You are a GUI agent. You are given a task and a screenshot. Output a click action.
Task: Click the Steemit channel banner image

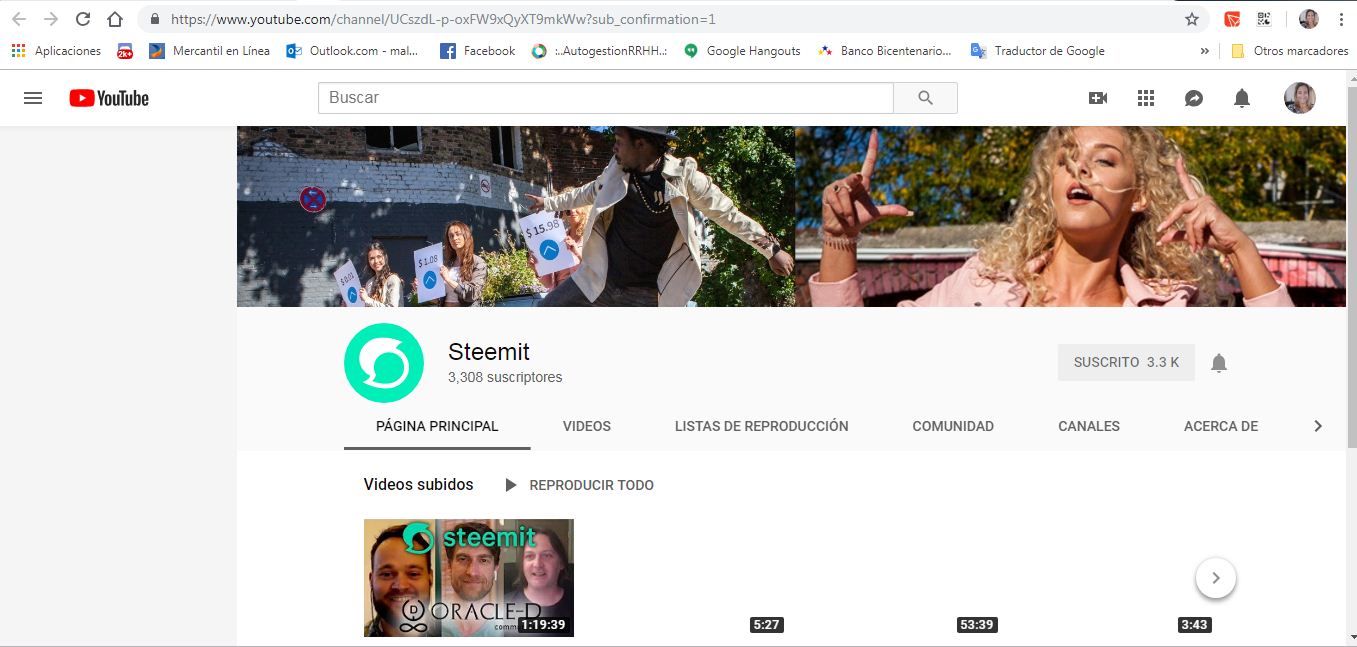pyautogui.click(x=791, y=216)
